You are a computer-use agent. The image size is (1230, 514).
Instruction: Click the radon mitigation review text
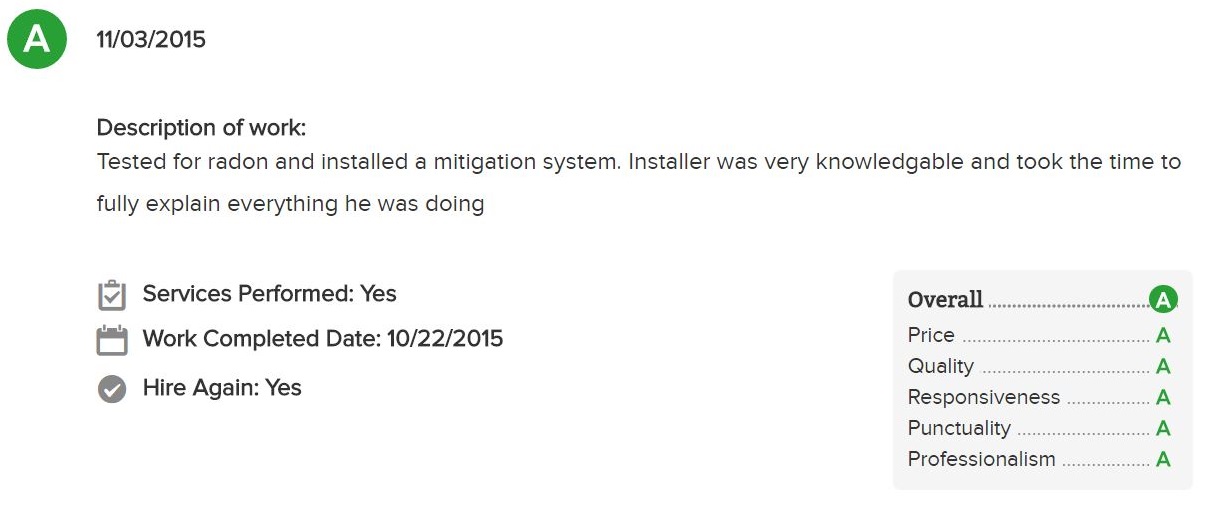[x=638, y=183]
